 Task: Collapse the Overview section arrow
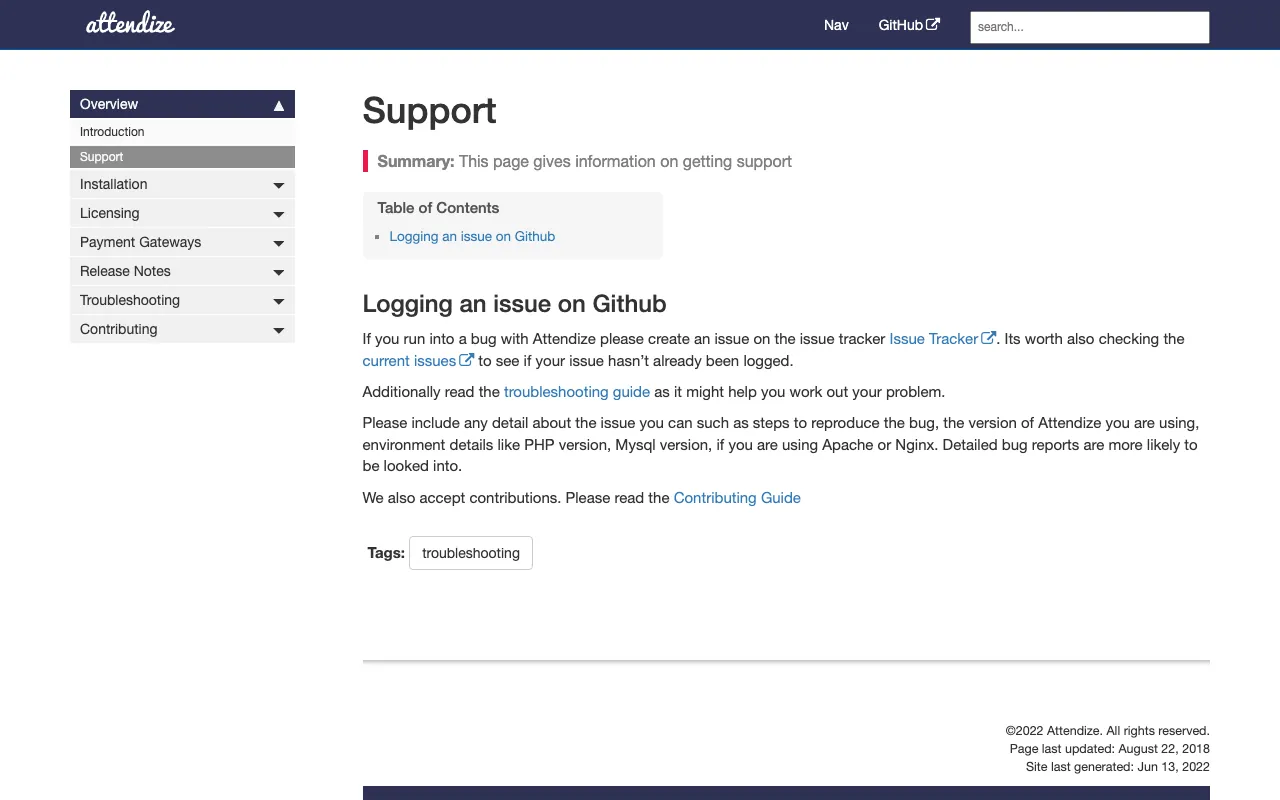coord(279,105)
